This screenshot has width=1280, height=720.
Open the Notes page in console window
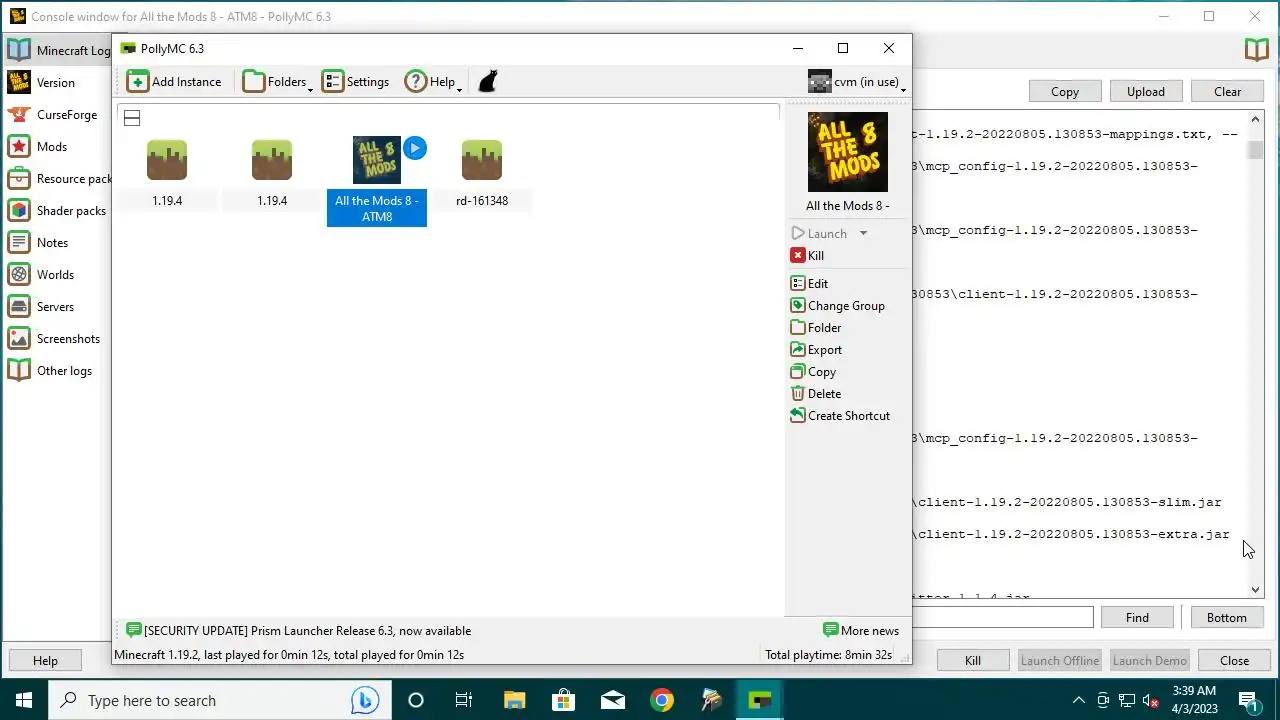[58, 243]
